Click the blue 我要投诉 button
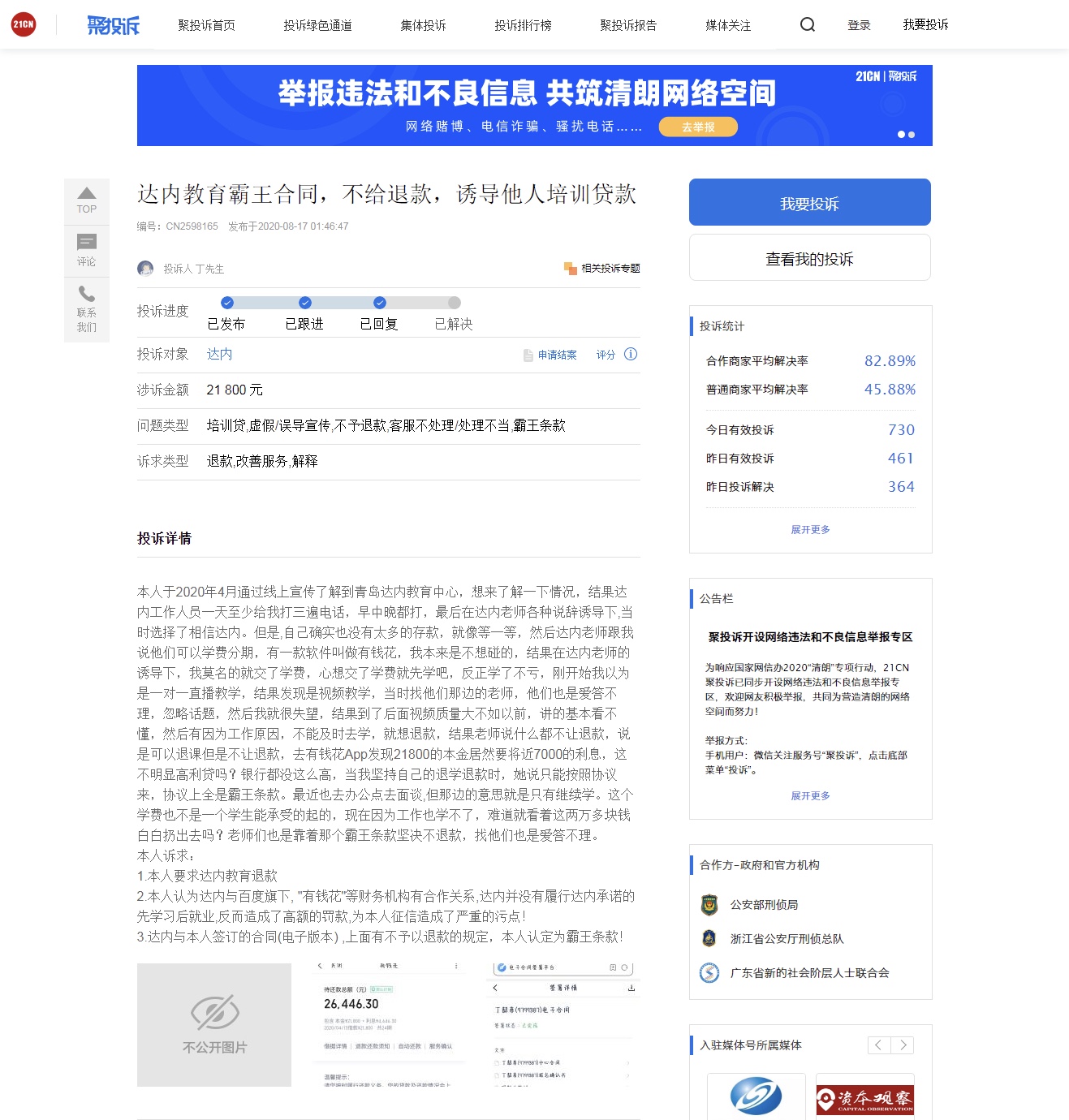This screenshot has width=1069, height=1120. [810, 202]
